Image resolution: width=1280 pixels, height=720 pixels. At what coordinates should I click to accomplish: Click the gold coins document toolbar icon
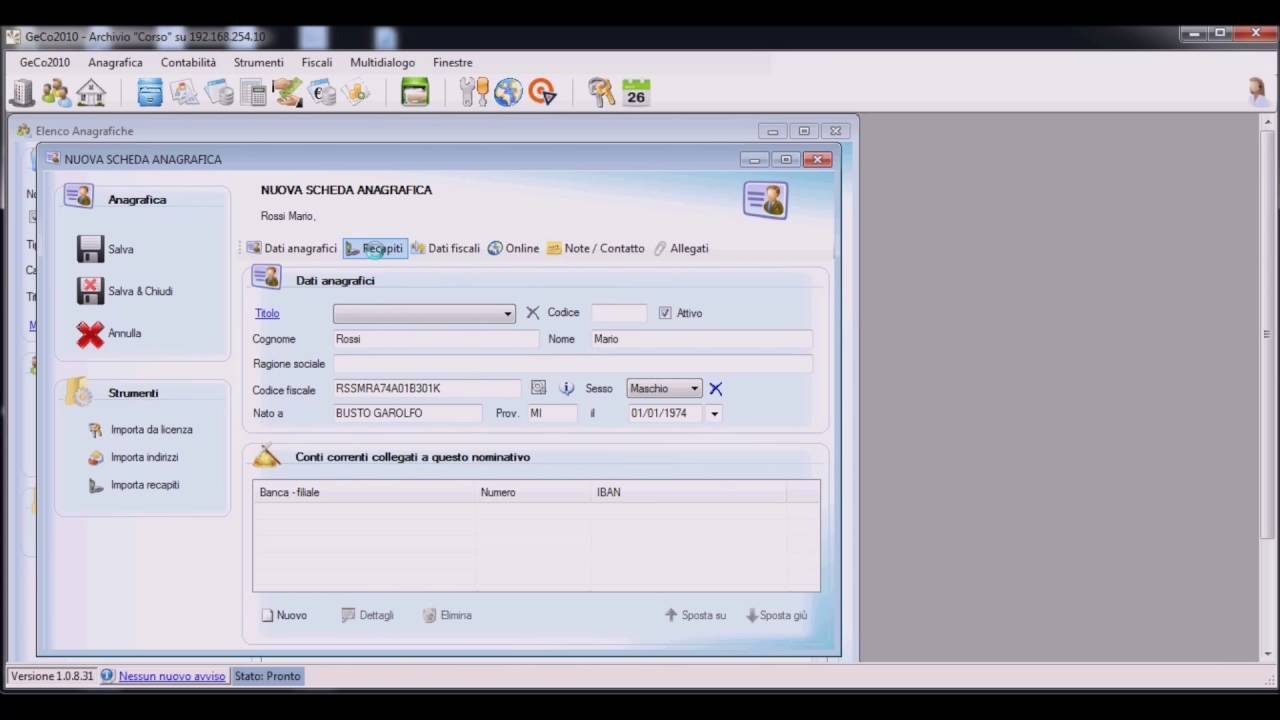356,93
